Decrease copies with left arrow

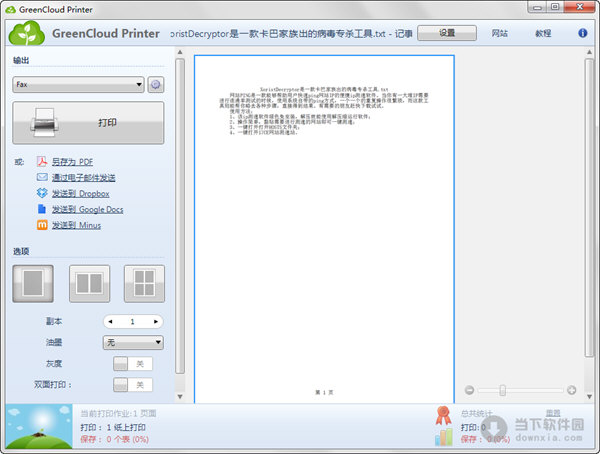click(x=110, y=322)
